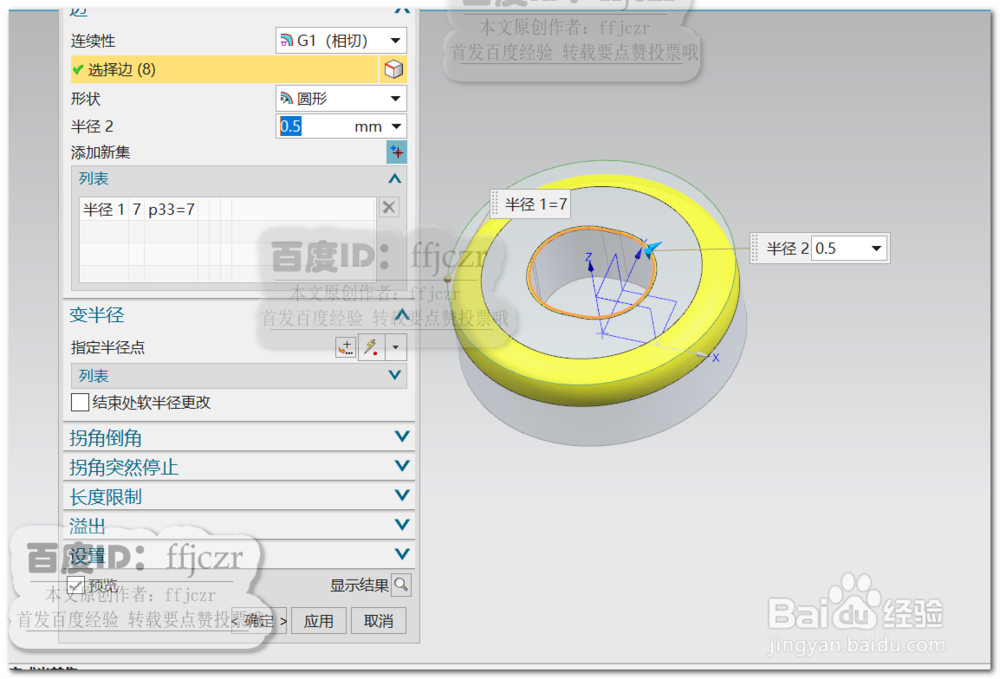Expand the 拐角倒角 section
Viewport: 1000px width, 679px height.
402,437
